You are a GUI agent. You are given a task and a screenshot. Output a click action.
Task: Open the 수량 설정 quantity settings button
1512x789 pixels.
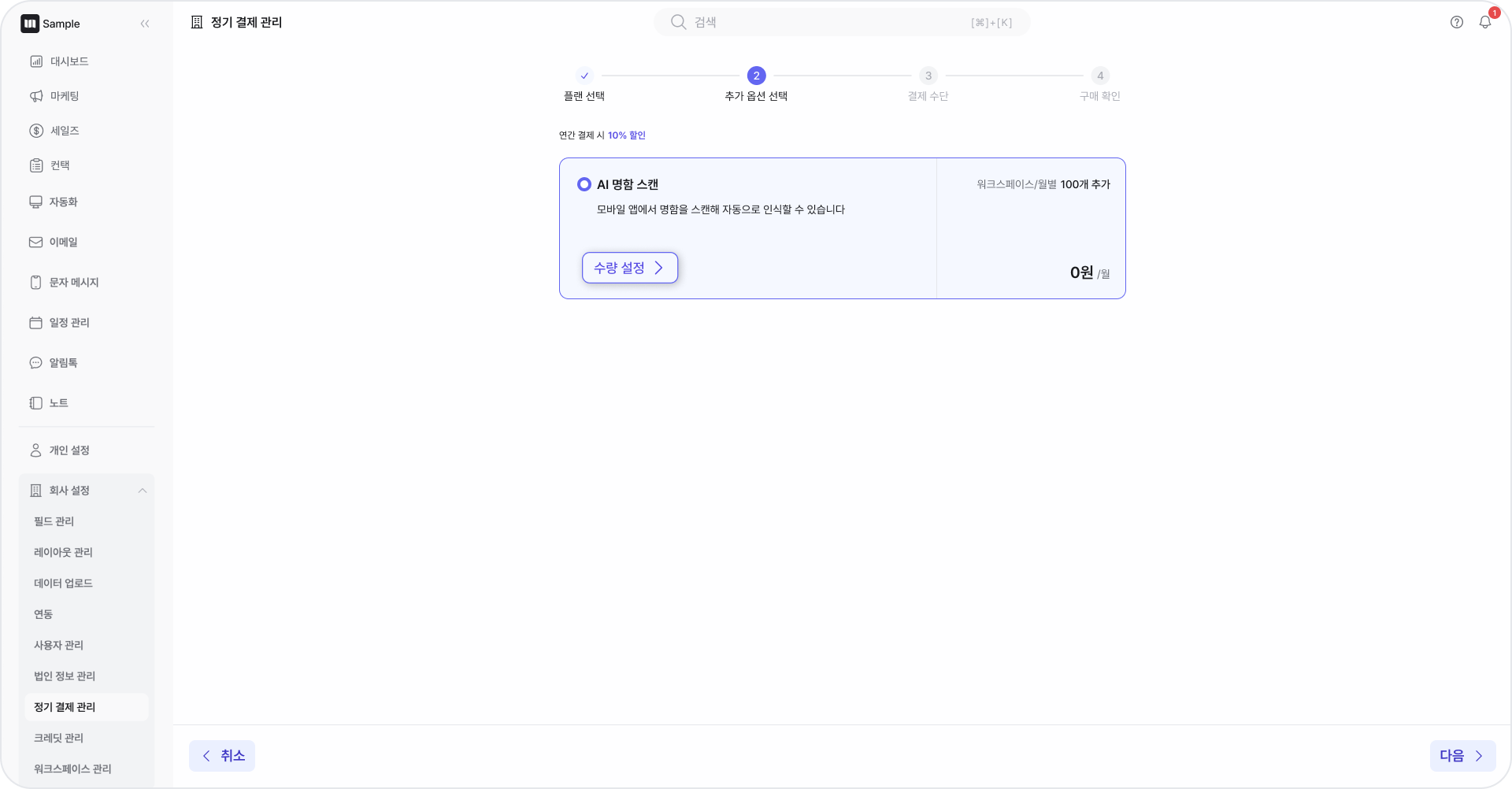coord(629,268)
